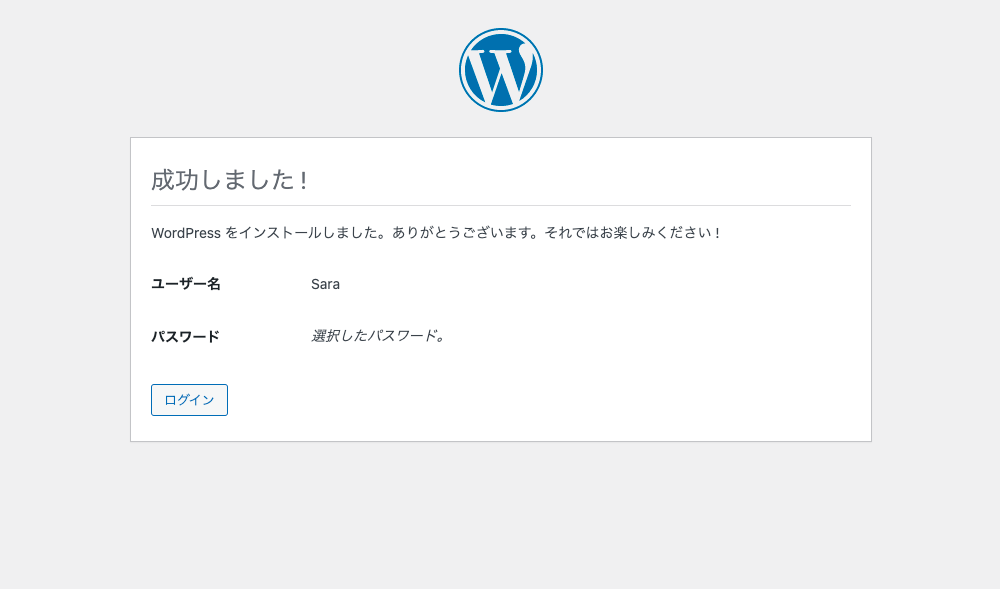Click the ン character in ログイン button
1000x589 pixels.
(x=208, y=400)
